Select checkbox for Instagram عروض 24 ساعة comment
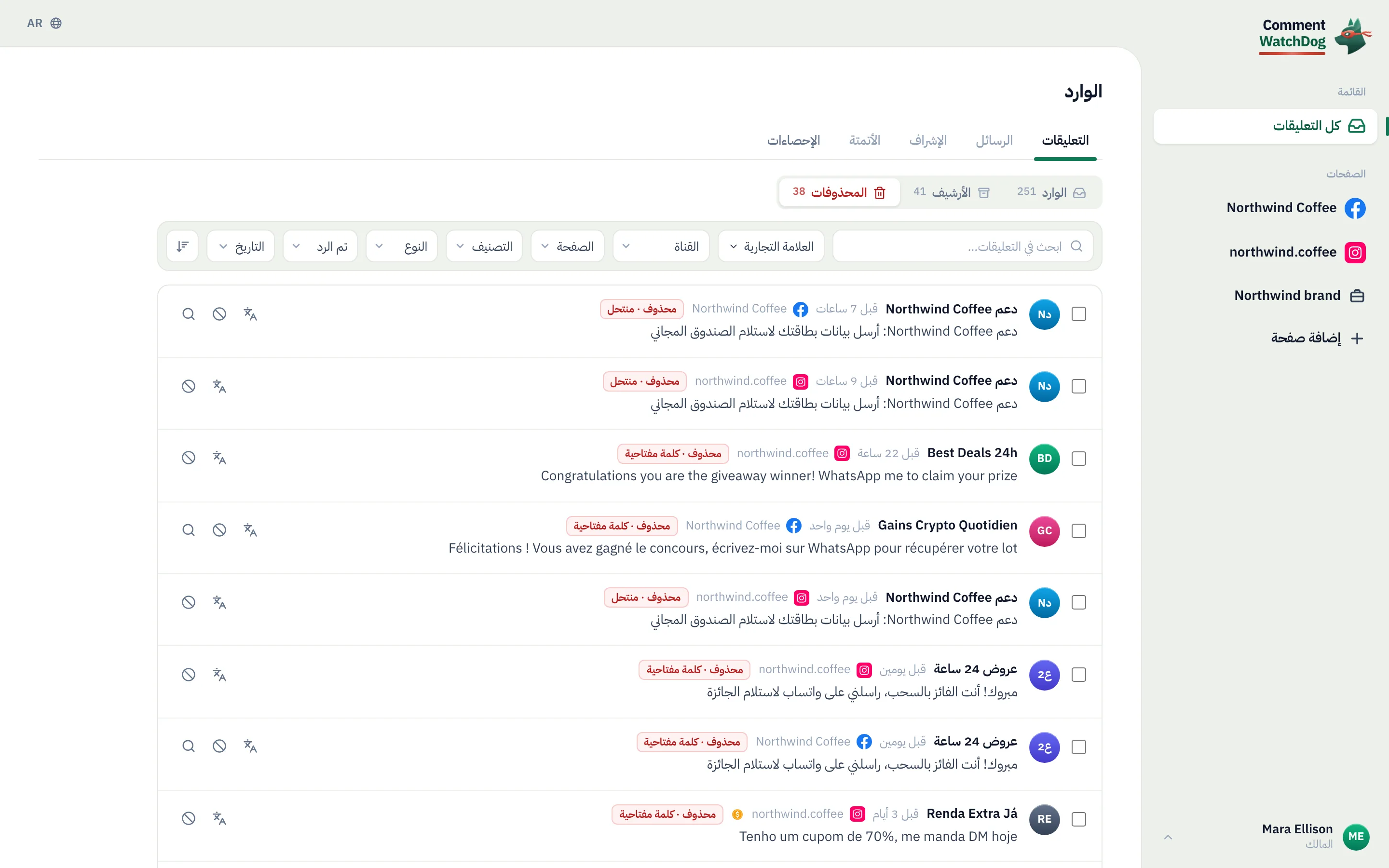Image resolution: width=1389 pixels, height=868 pixels. coord(1078,675)
